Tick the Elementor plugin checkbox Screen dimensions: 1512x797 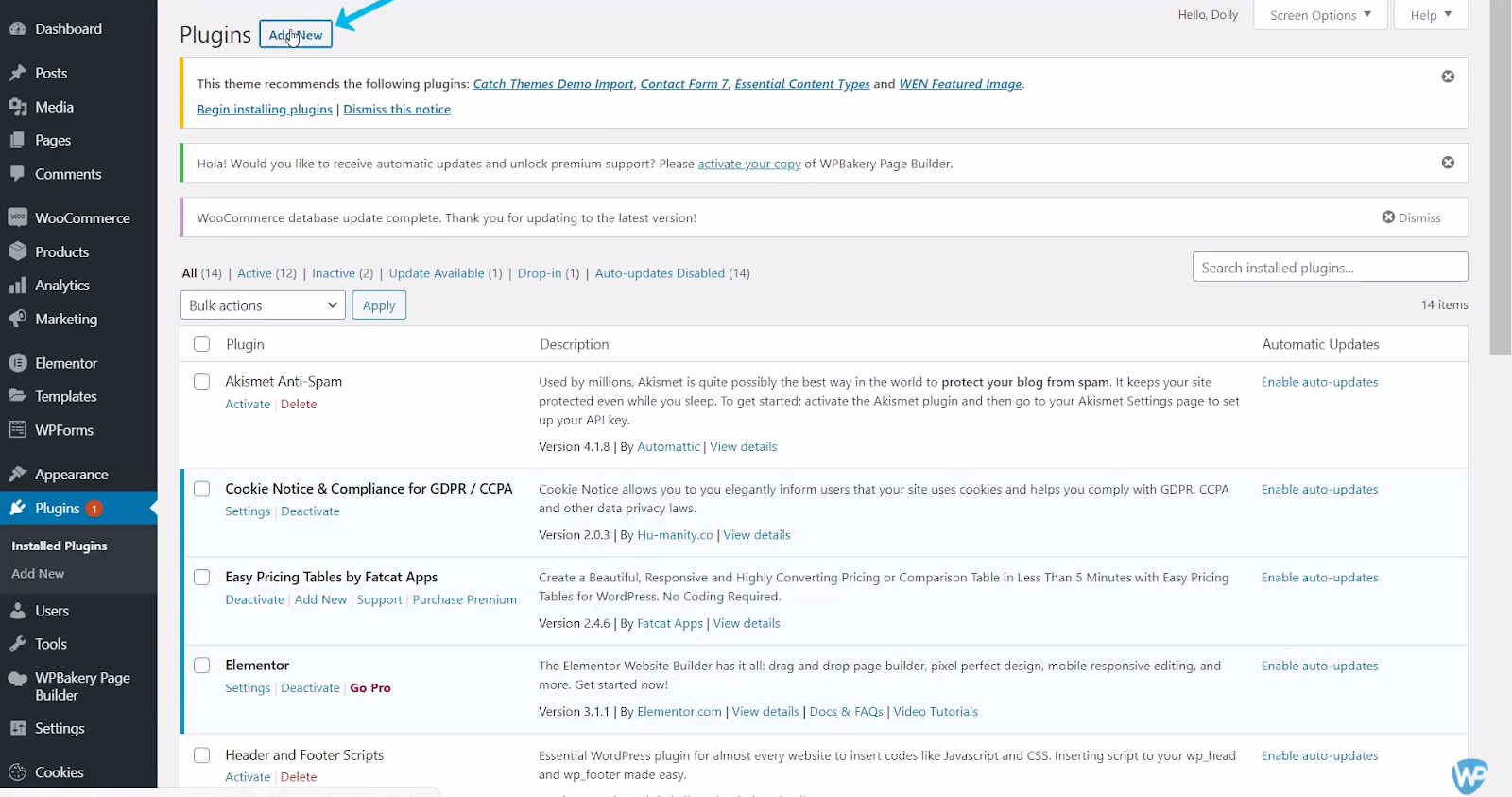coord(201,666)
